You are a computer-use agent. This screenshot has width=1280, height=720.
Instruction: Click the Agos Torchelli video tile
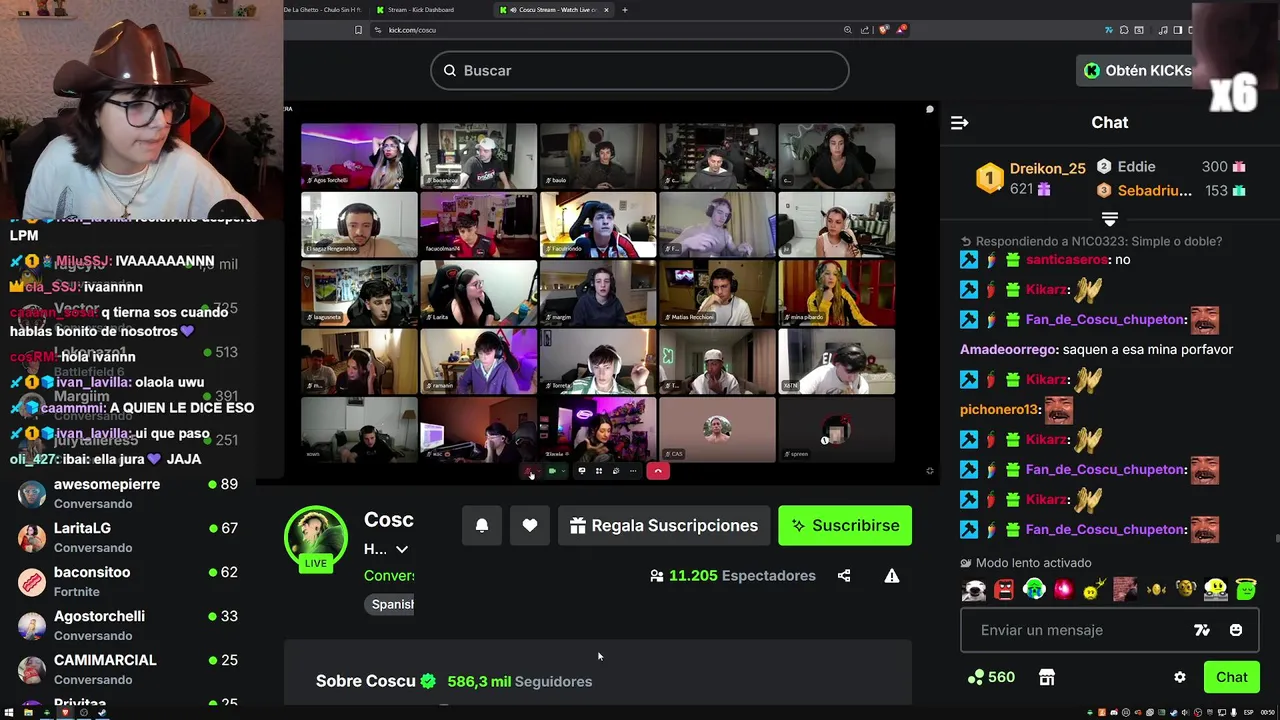tap(359, 156)
